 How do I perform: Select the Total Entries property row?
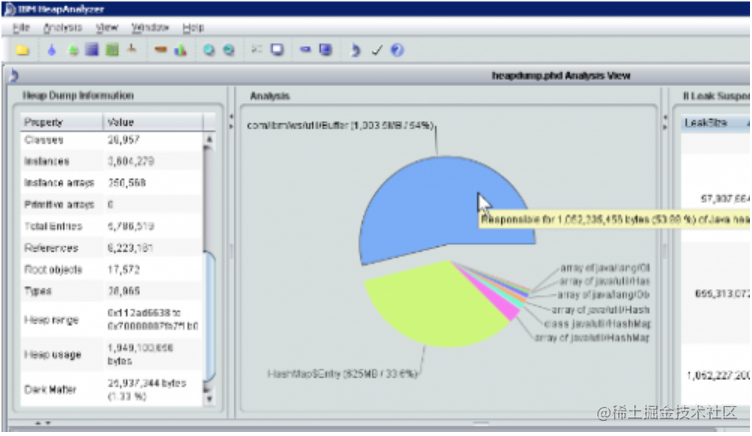click(x=112, y=226)
